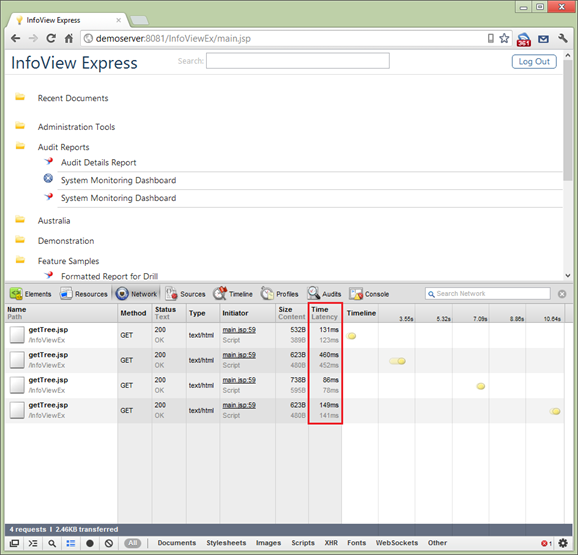Dock devtools to separate window icon

[14, 543]
